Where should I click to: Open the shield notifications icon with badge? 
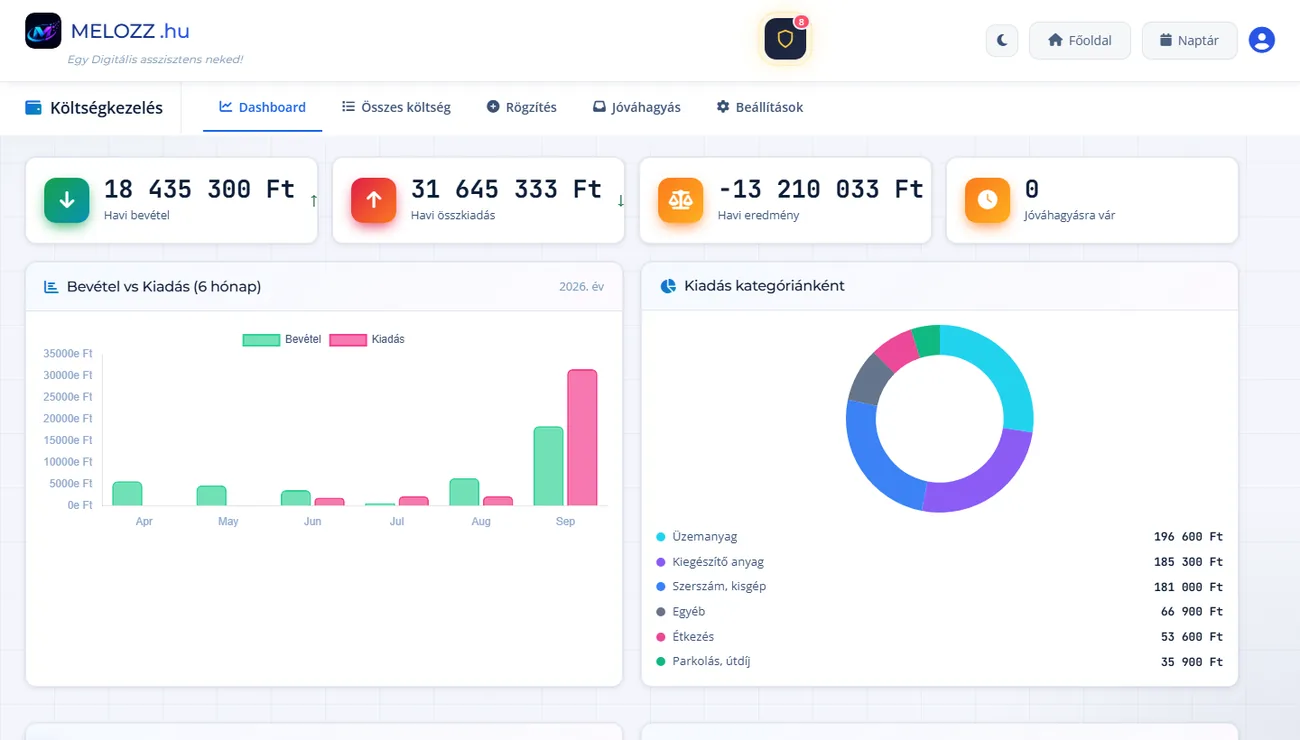[785, 39]
